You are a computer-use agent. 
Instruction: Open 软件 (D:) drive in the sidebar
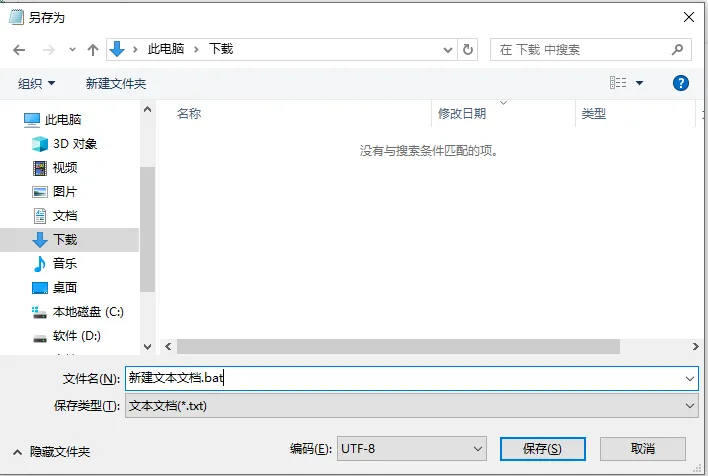(67, 336)
